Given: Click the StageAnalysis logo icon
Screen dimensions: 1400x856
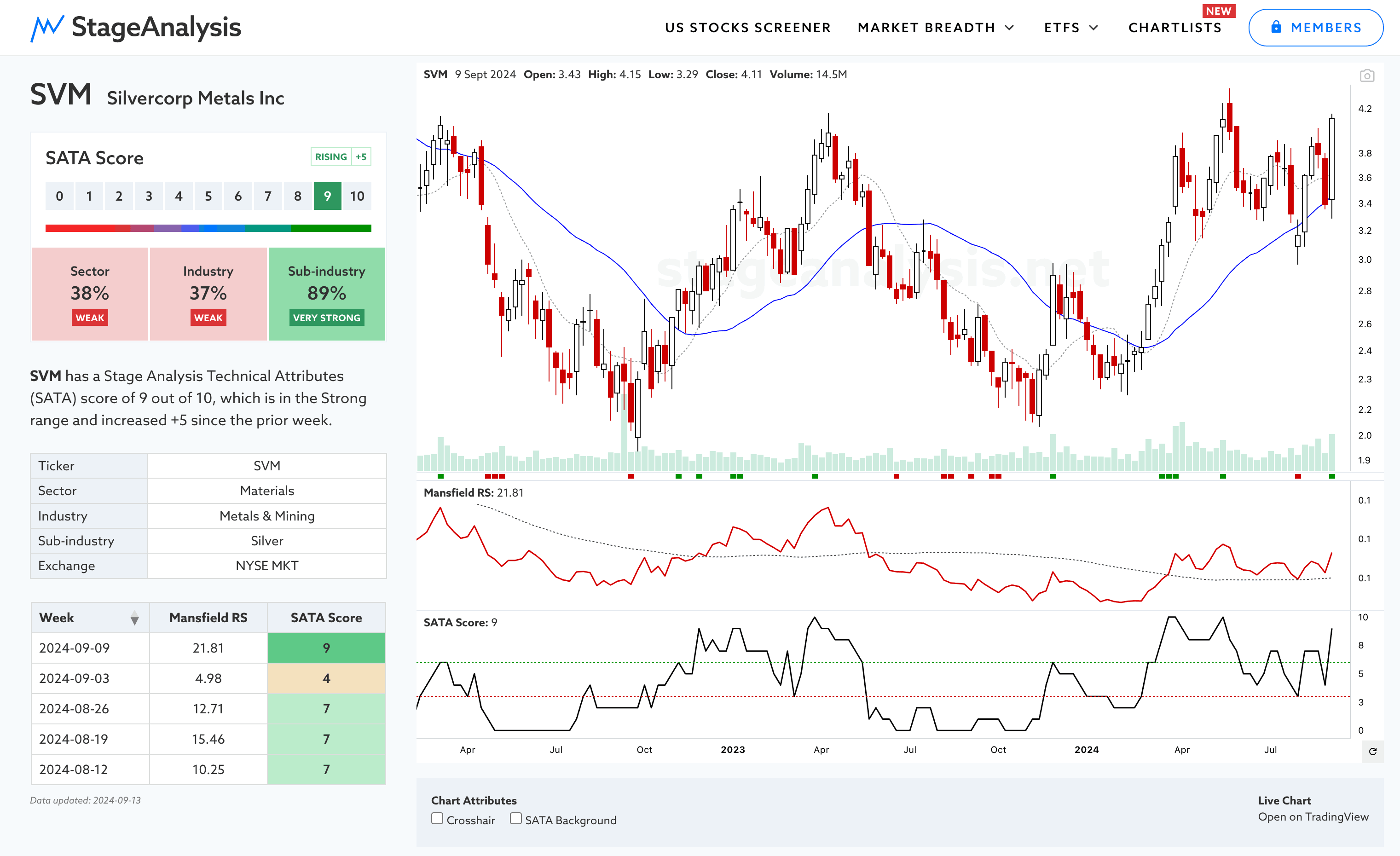Looking at the screenshot, I should point(47,28).
